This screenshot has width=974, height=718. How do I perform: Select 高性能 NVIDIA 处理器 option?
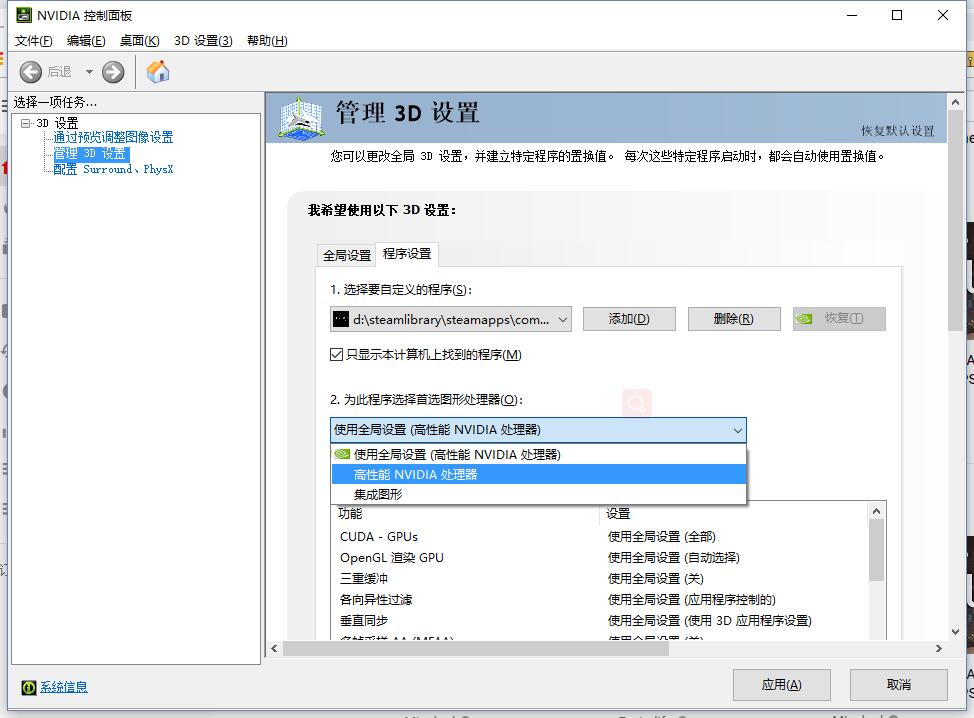pyautogui.click(x=415, y=474)
